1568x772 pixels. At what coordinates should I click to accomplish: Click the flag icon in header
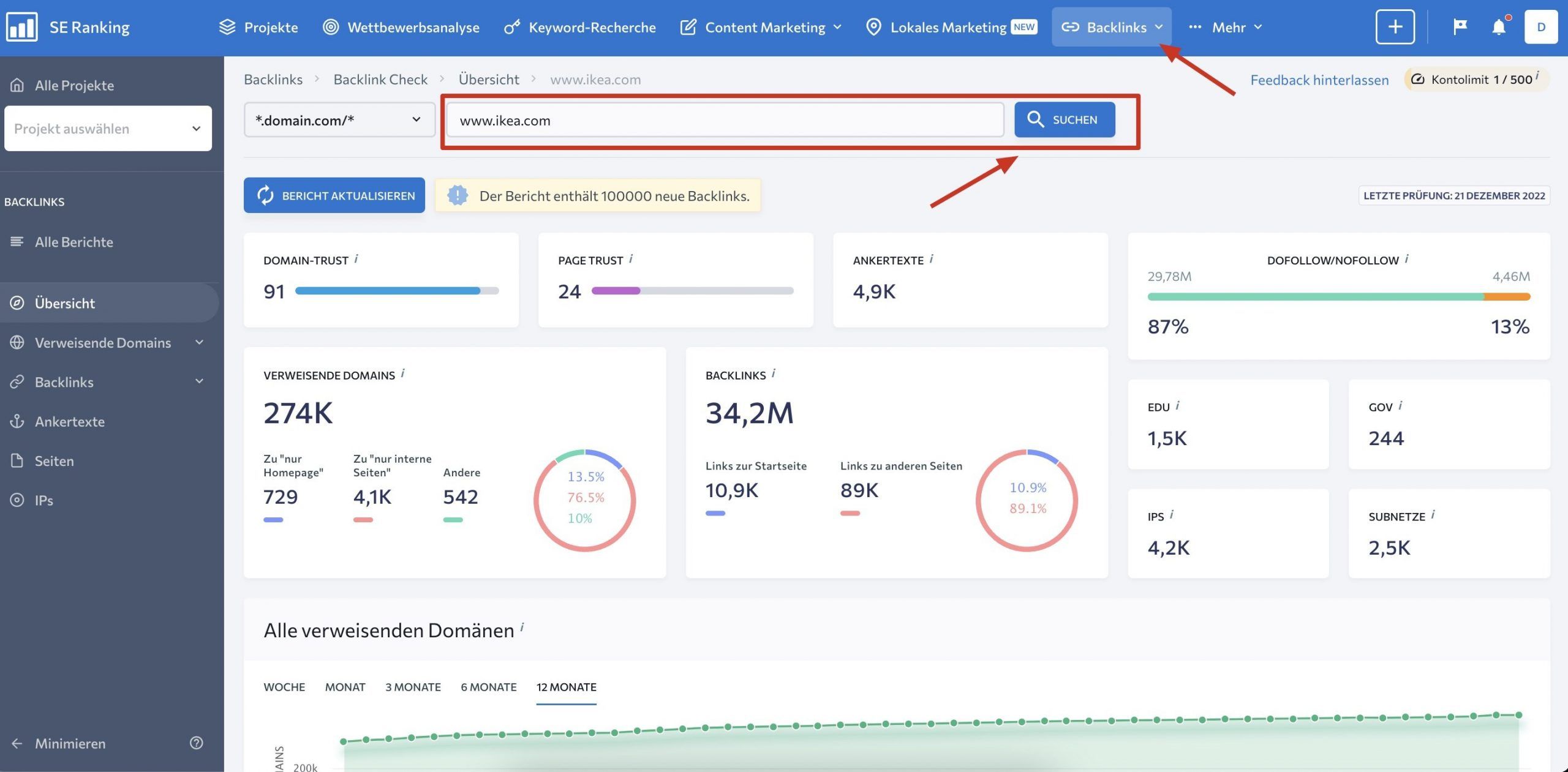pyautogui.click(x=1460, y=27)
